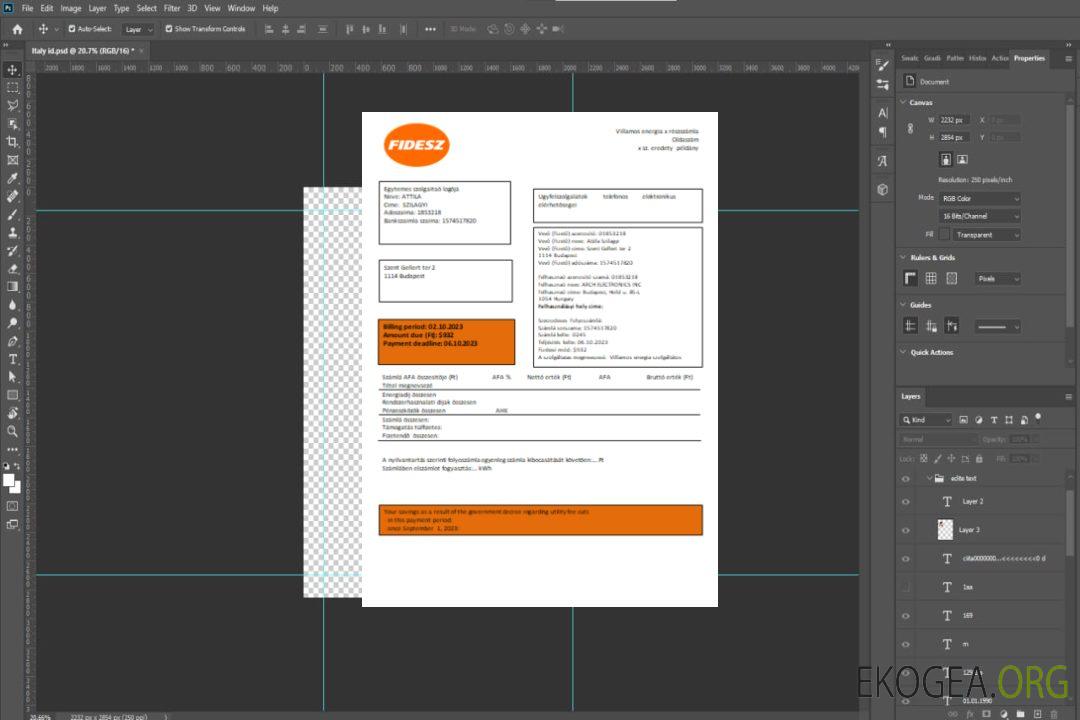Open the Character panel icon
Viewport: 1080px width, 720px height.
883,112
